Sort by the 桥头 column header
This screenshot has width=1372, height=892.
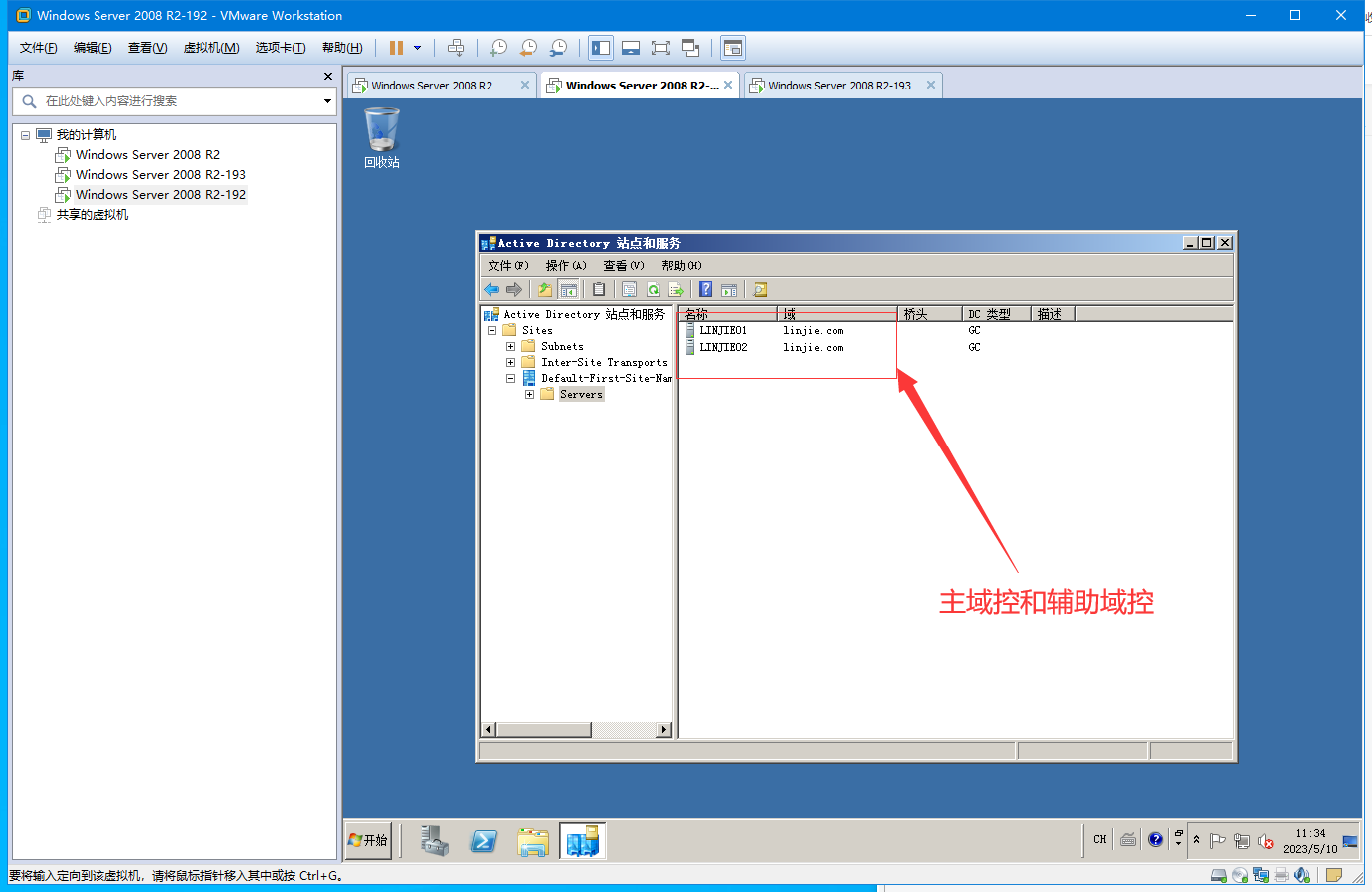tap(930, 314)
